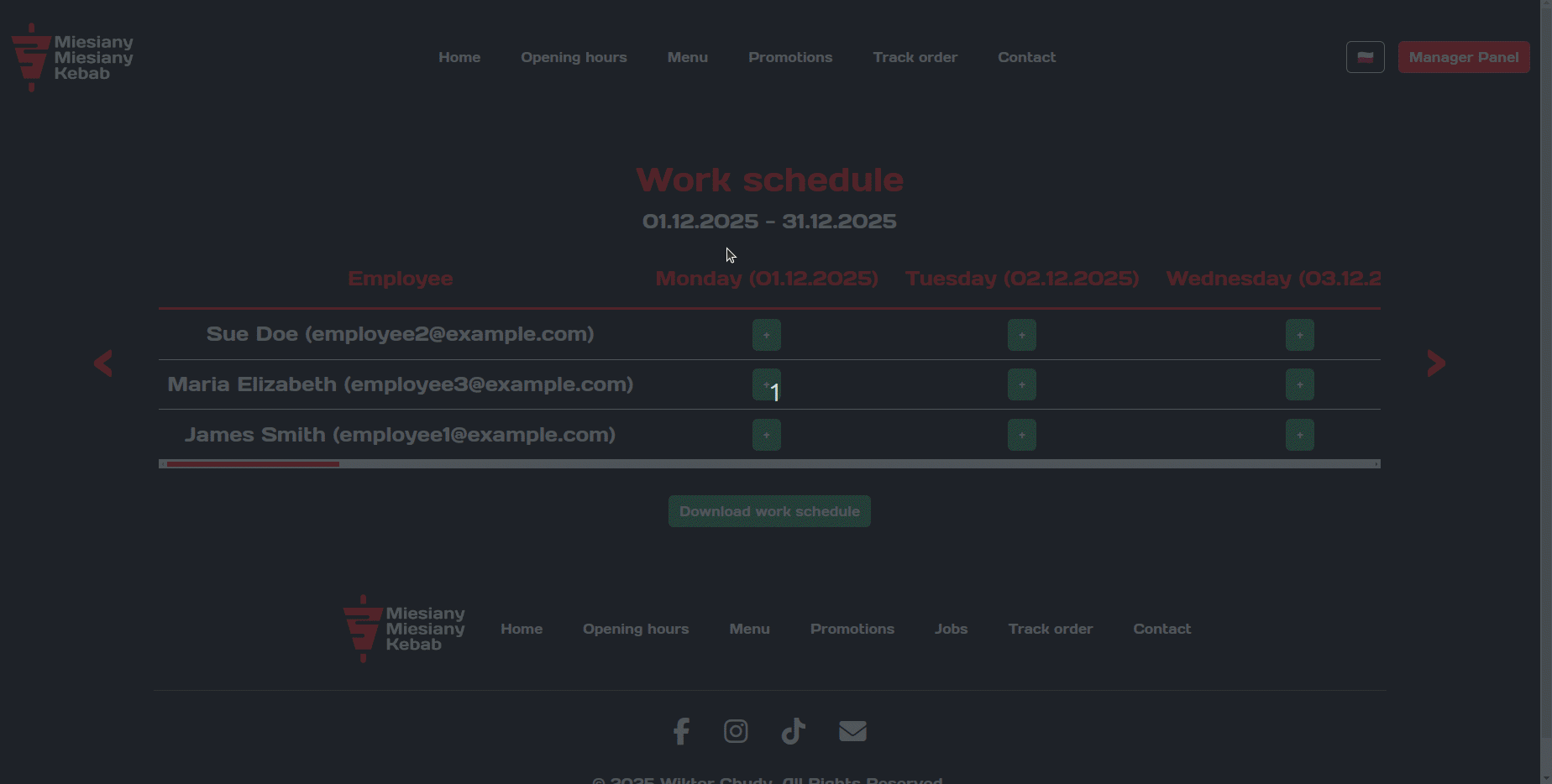
Task: Add Monday shift for Sue Doe
Action: tap(766, 335)
